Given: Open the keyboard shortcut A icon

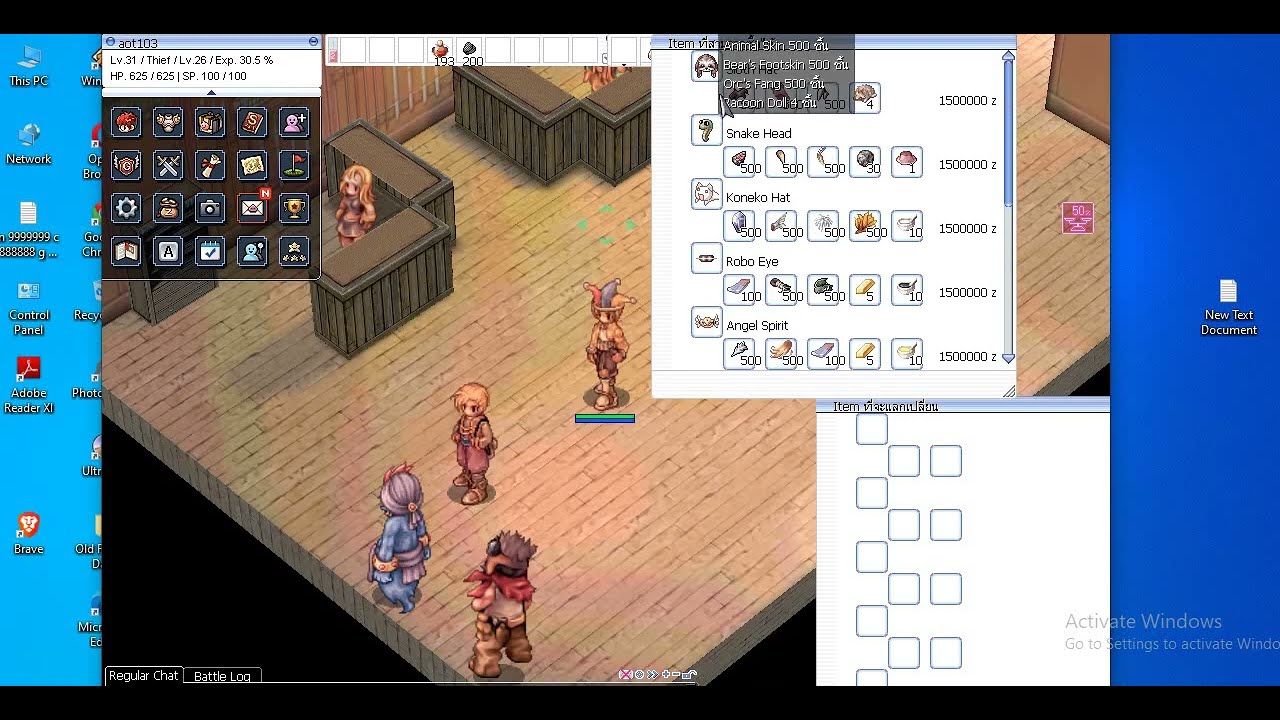Looking at the screenshot, I should [168, 252].
